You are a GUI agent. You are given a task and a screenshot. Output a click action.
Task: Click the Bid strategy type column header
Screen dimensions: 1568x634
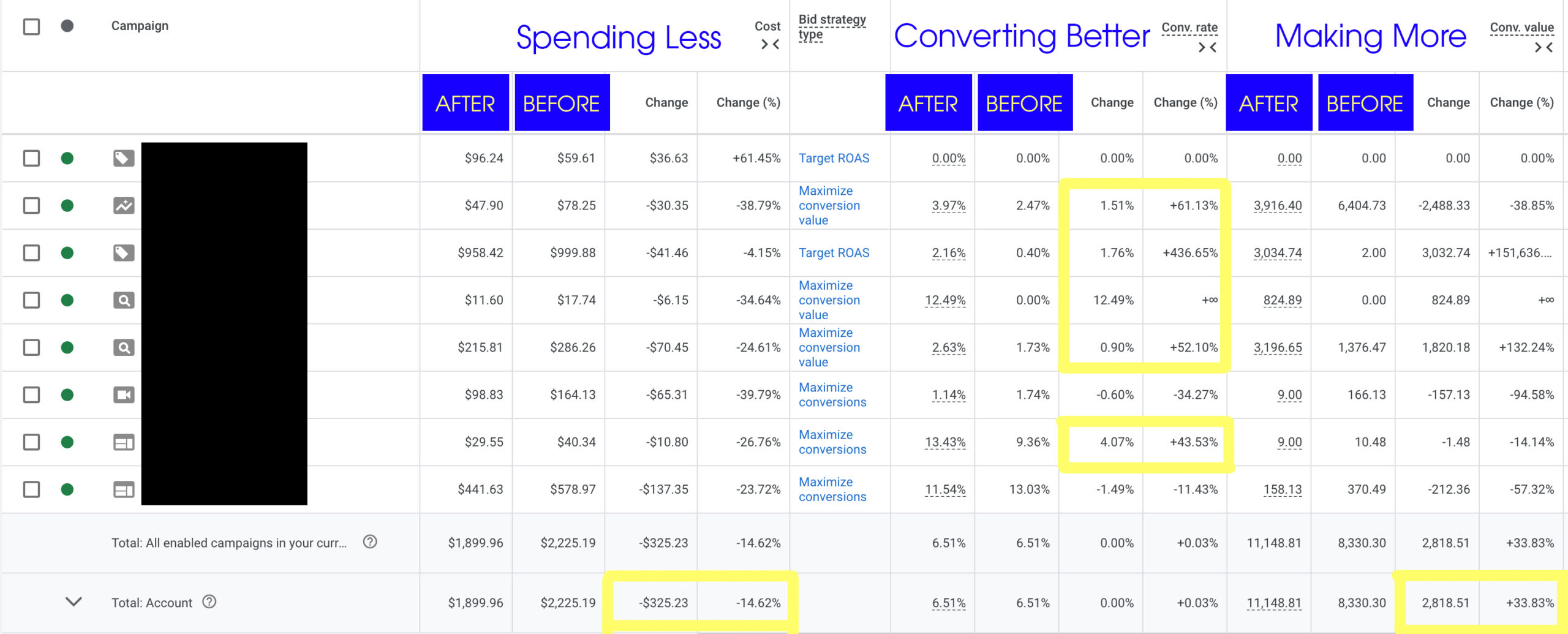pyautogui.click(x=831, y=27)
